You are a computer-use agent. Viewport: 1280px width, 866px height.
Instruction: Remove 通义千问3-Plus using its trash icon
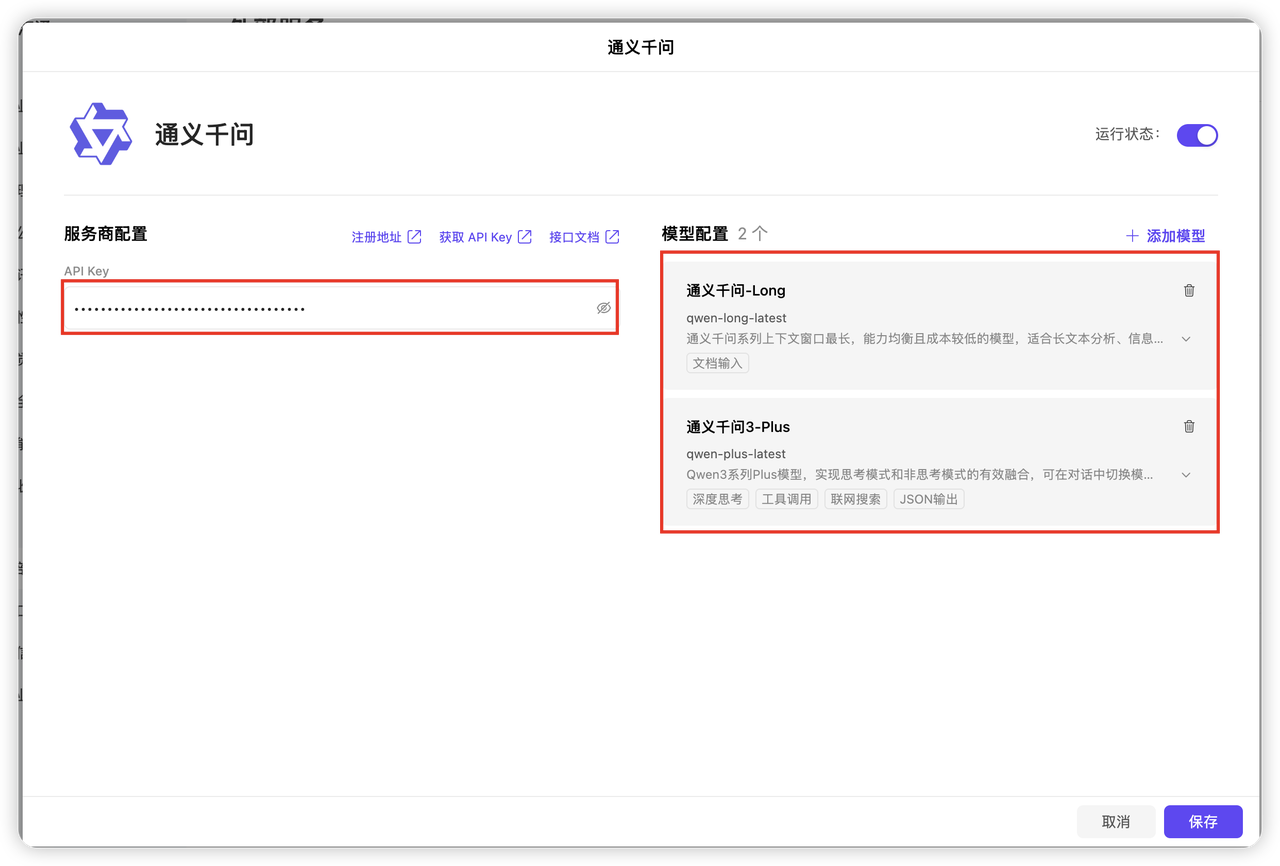tap(1189, 426)
